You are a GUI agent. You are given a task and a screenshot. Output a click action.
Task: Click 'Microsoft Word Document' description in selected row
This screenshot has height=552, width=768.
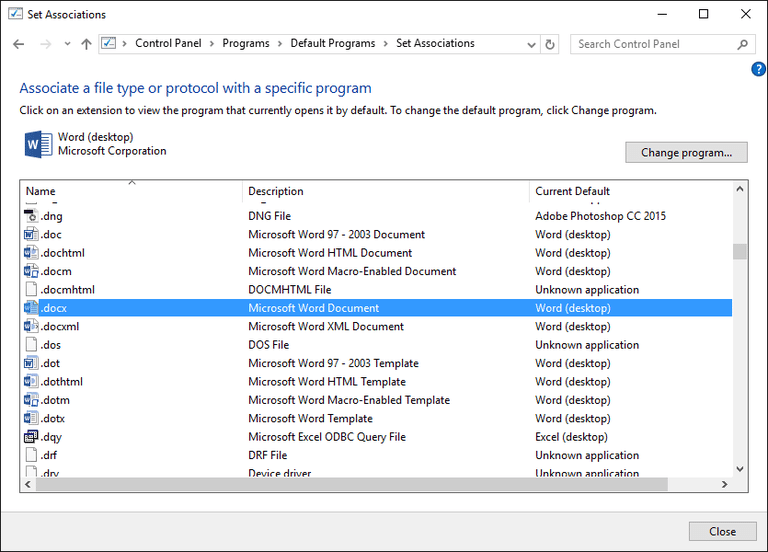point(313,308)
